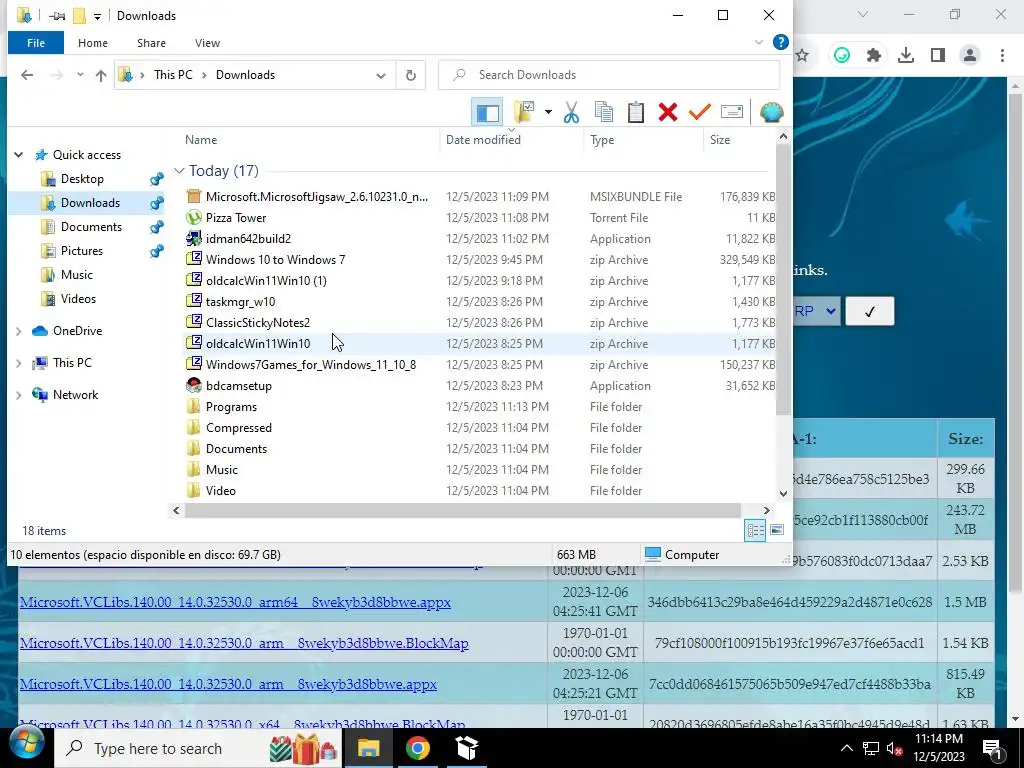Collapse the Quick access tree node
Viewport: 1024px width, 768px height.
(x=19, y=155)
